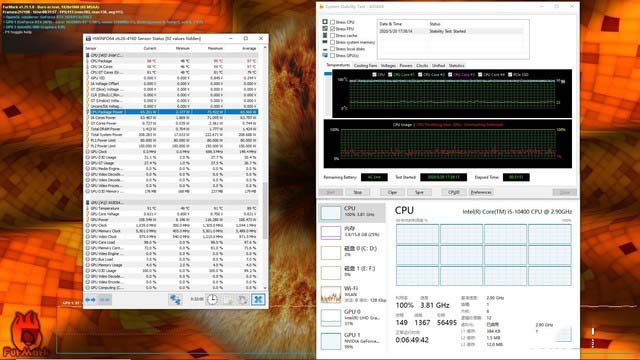Open the Statistics tab
Image resolution: width=640 pixels, height=360 pixels.
pyautogui.click(x=456, y=65)
